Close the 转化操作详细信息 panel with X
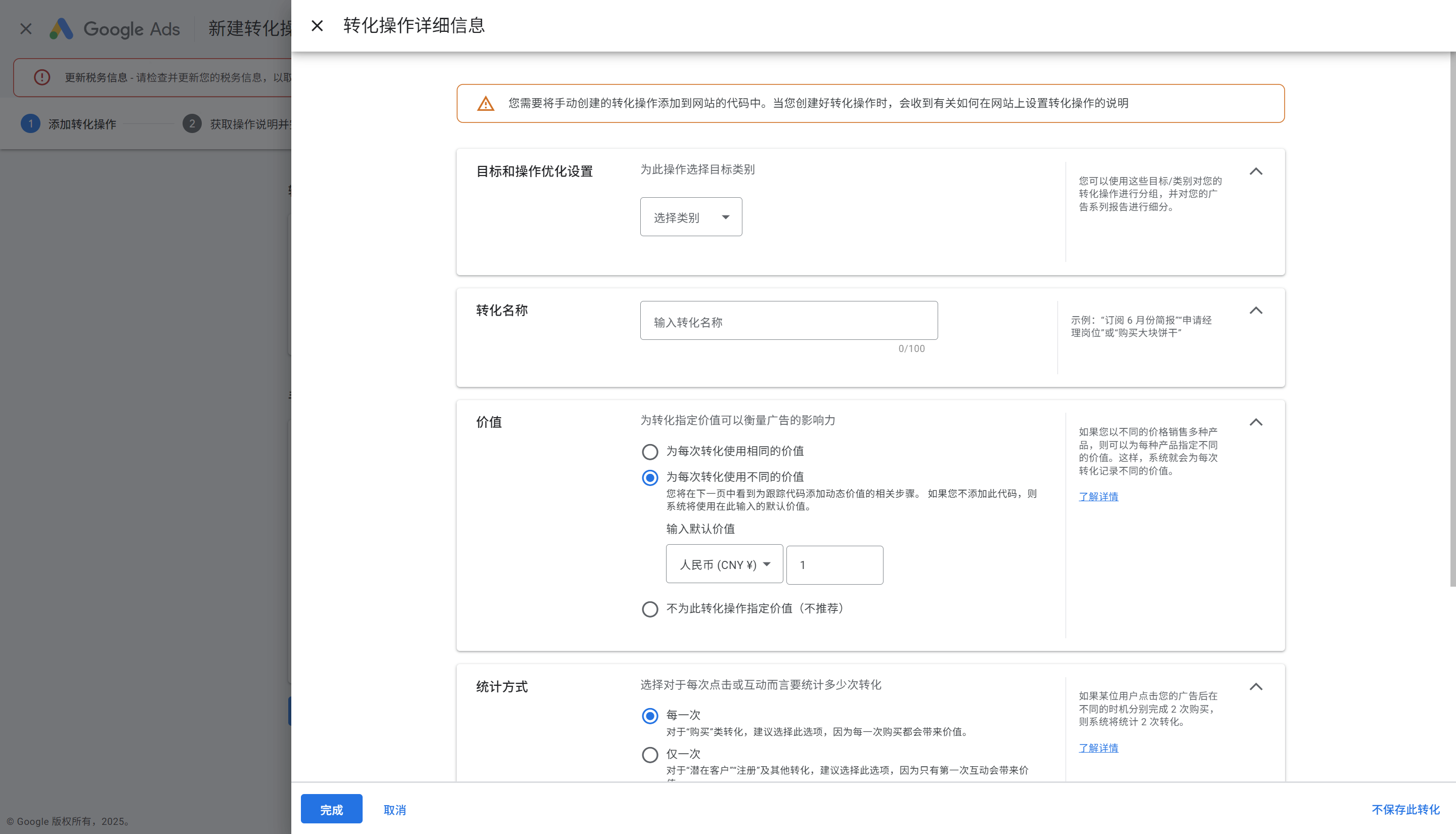 [317, 26]
